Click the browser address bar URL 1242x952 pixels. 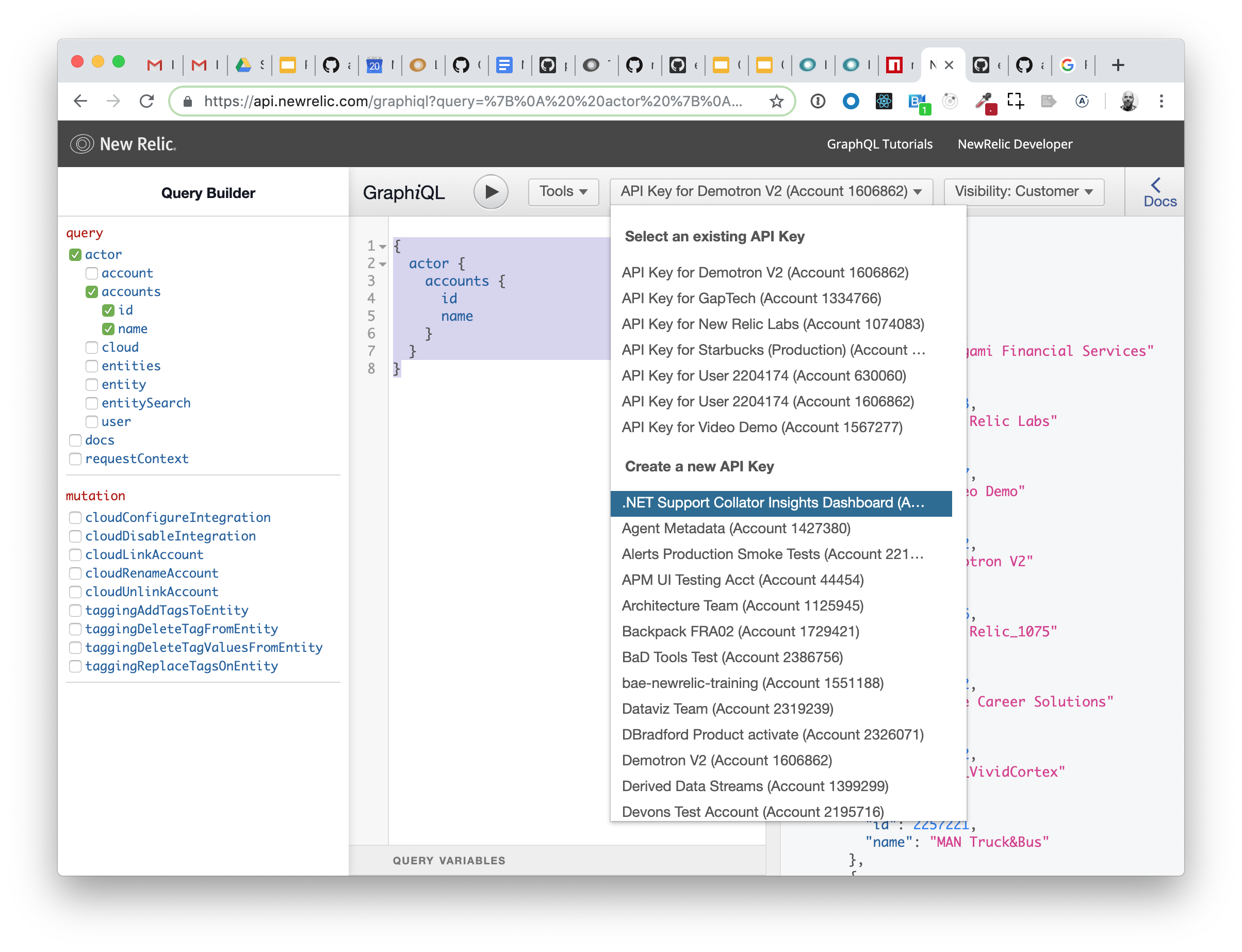coord(472,102)
